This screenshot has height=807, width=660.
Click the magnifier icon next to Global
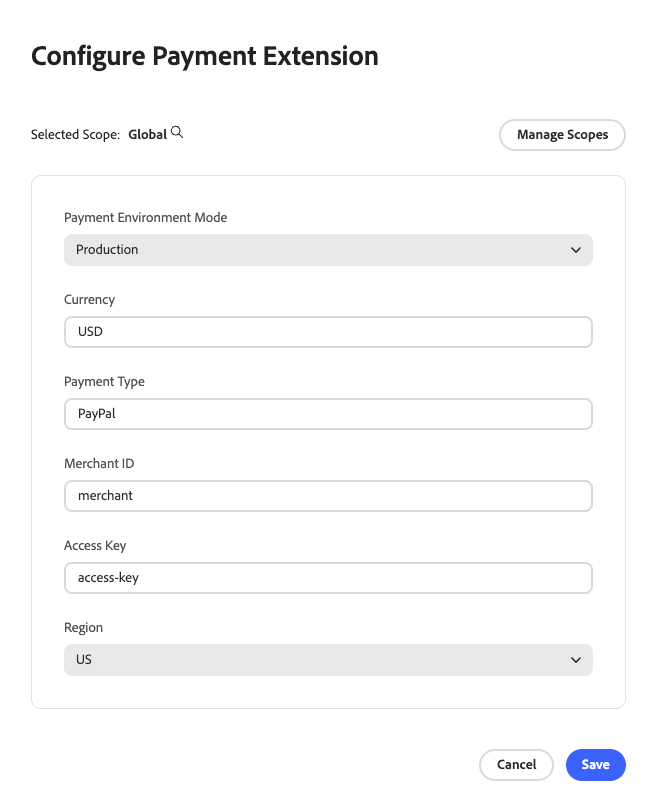[177, 132]
